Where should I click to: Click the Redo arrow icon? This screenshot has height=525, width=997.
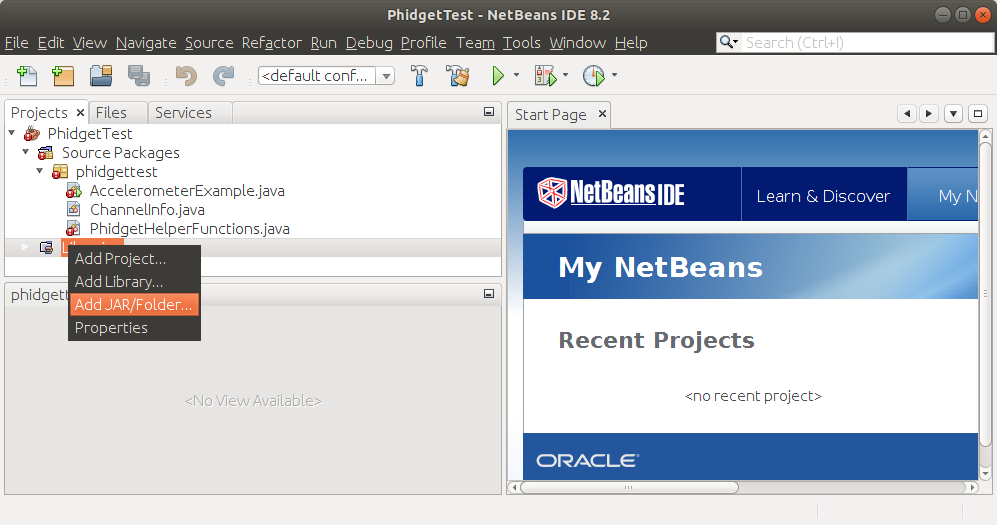[x=223, y=76]
